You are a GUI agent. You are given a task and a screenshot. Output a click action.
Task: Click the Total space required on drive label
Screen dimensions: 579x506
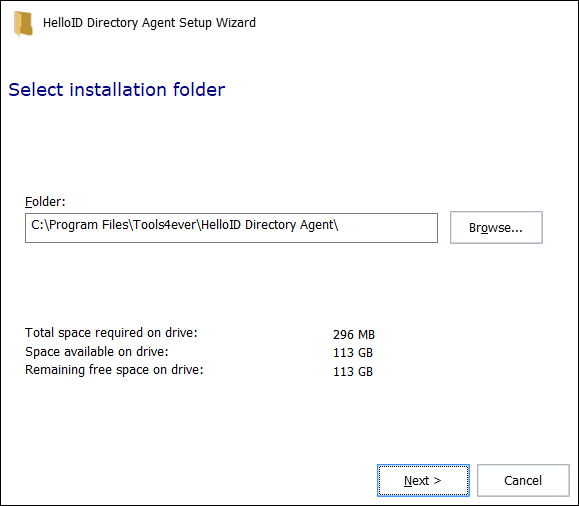tap(111, 333)
